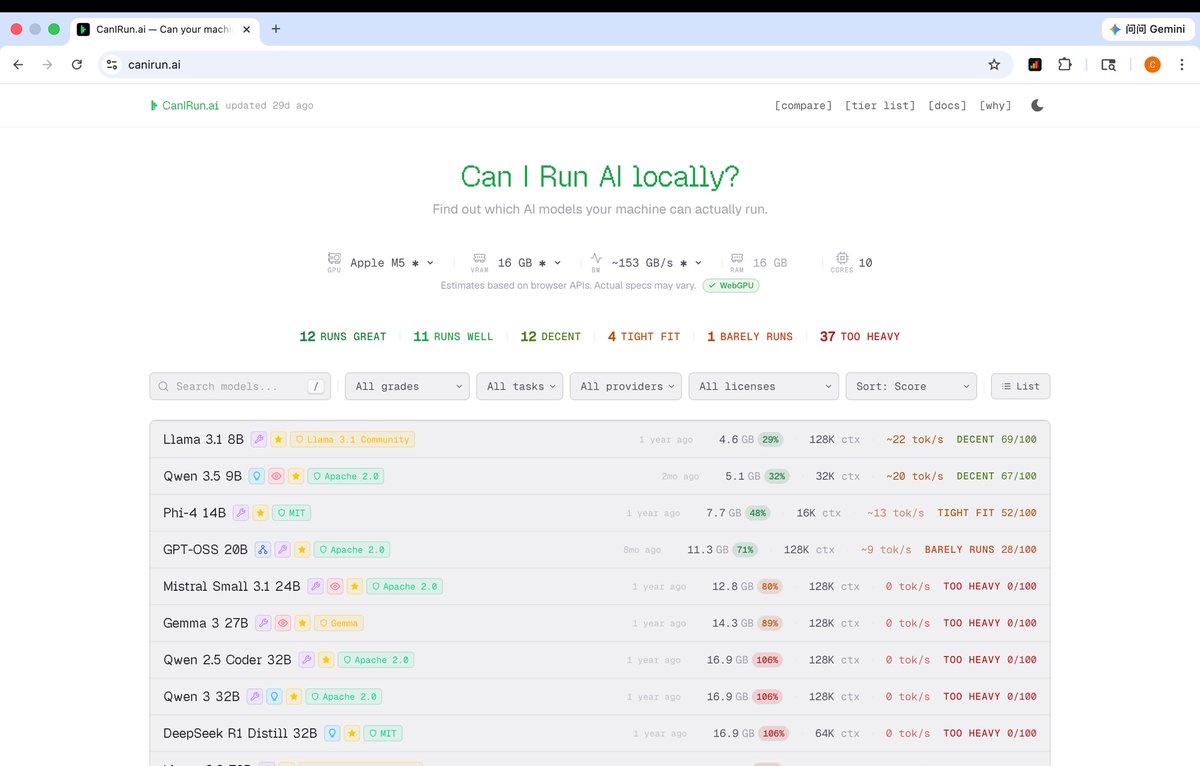
Task: Filter by 37 TOO HEAVY
Action: pos(860,336)
